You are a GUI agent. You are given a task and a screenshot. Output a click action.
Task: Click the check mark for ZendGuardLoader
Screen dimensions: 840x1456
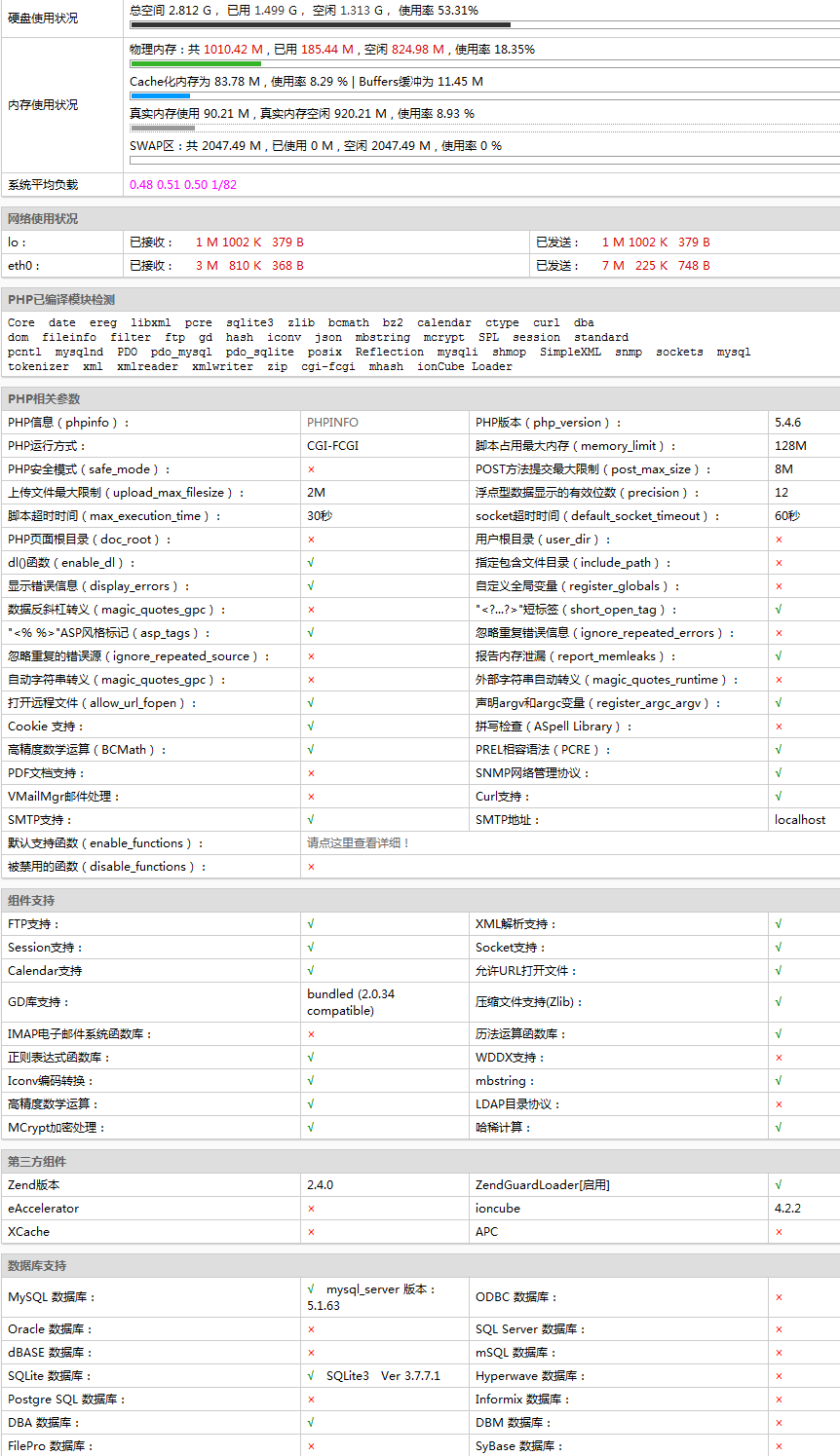click(779, 1185)
